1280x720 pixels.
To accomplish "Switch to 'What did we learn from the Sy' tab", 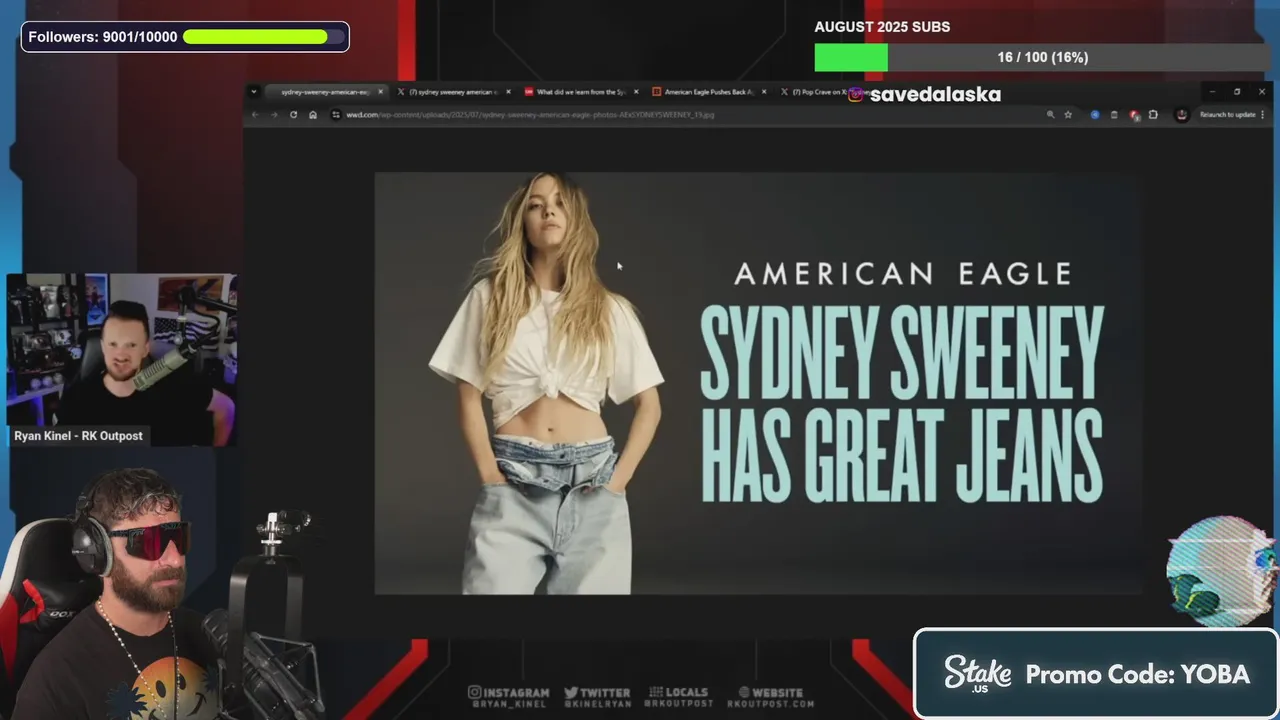I will [x=580, y=92].
